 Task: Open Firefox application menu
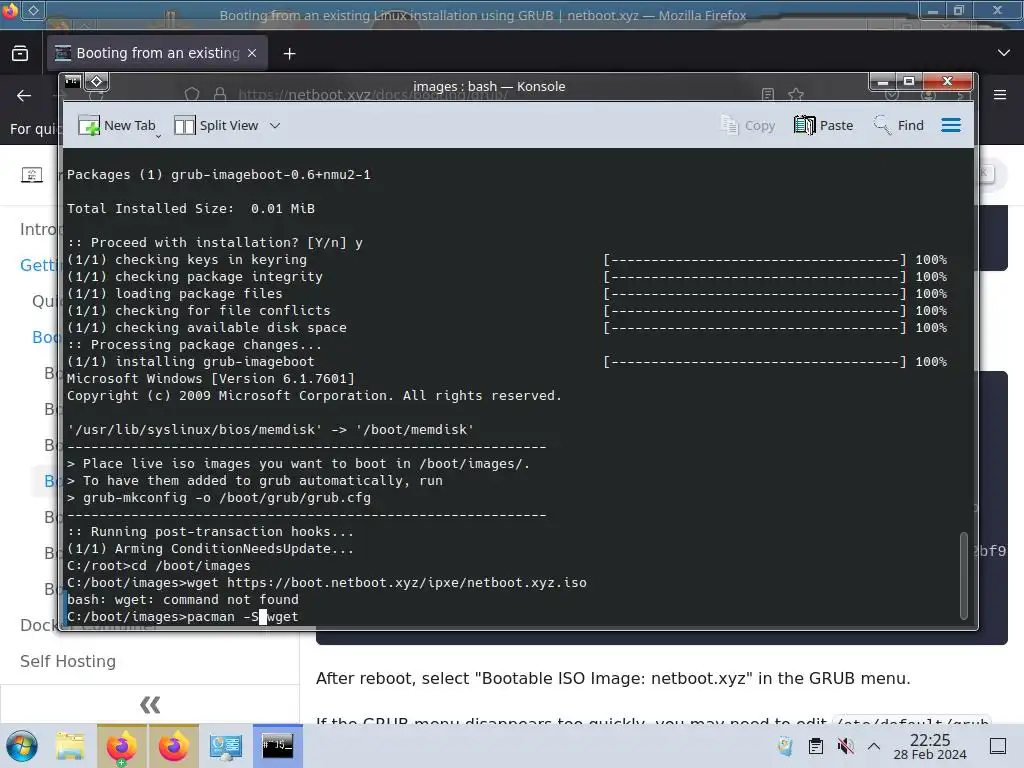[x=1000, y=95]
